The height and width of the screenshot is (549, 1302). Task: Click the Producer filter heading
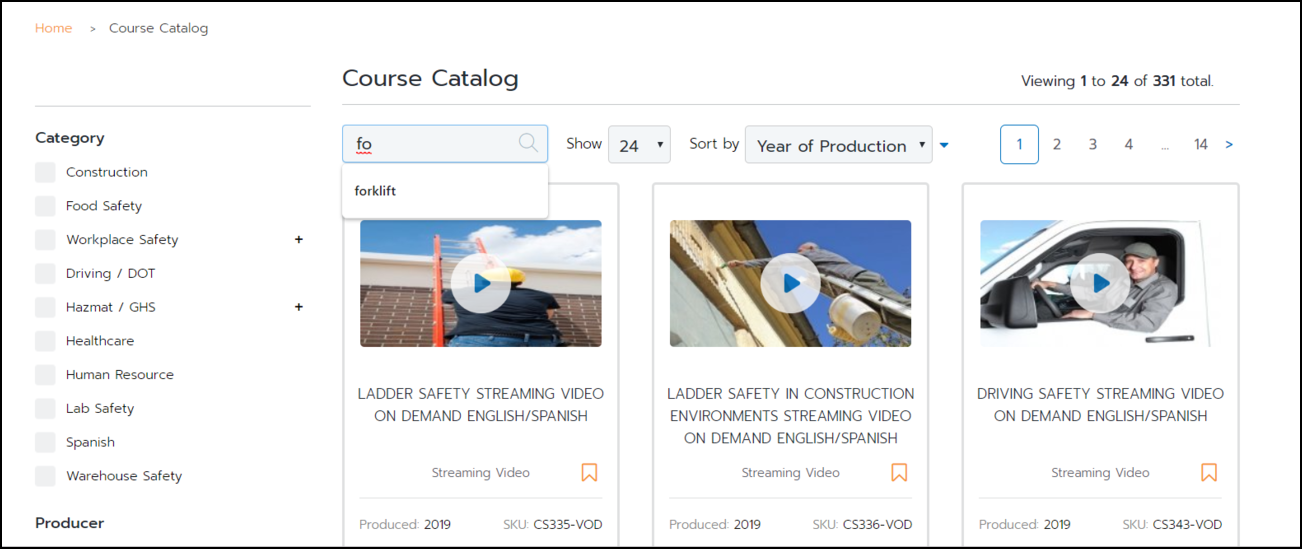pyautogui.click(x=70, y=523)
